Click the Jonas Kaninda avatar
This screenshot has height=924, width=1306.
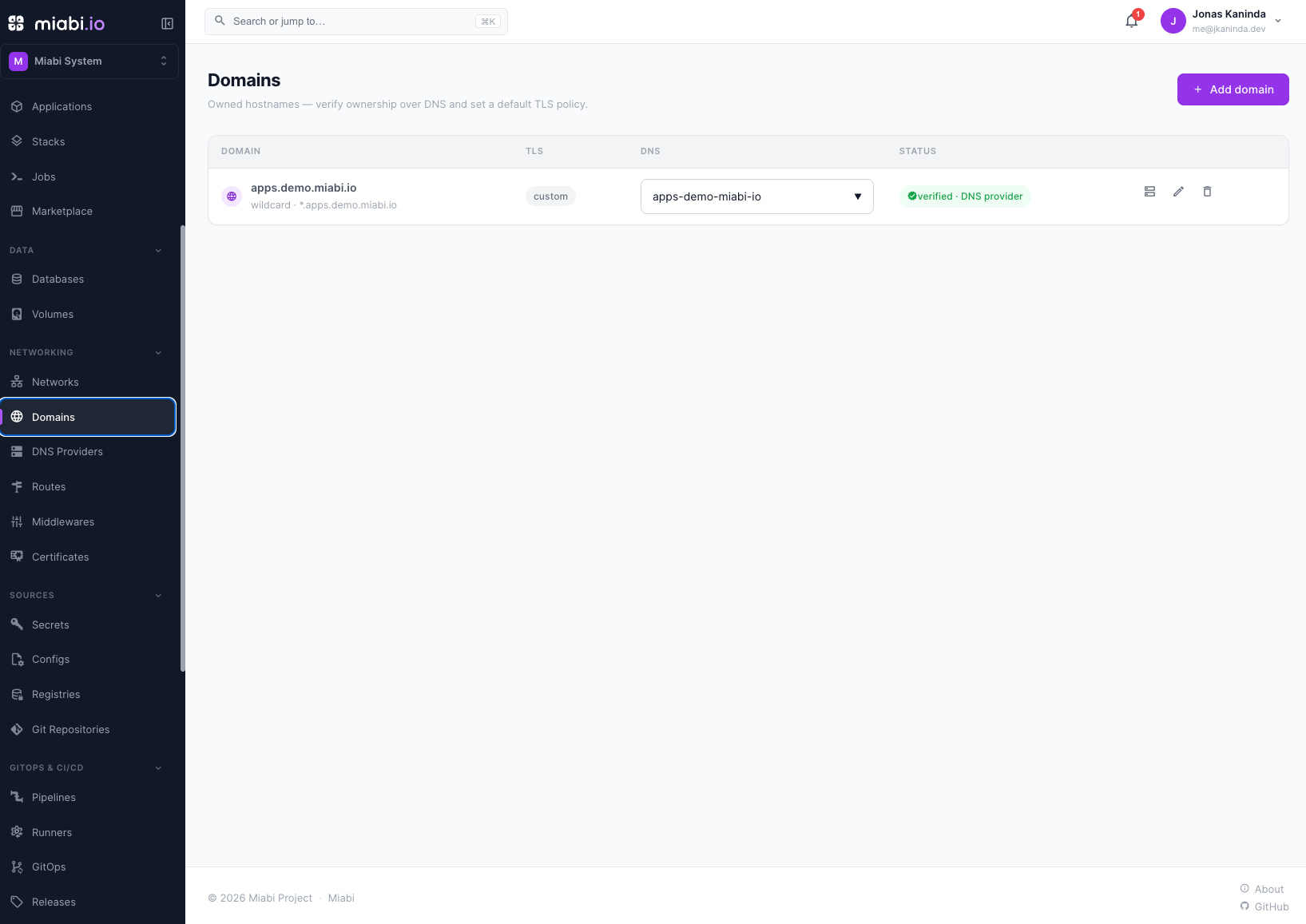[1173, 22]
